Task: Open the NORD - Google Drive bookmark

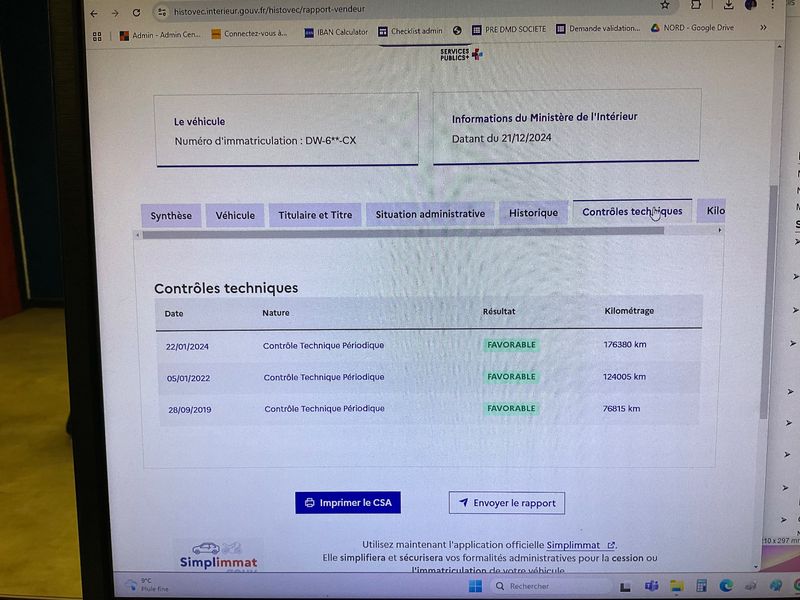Action: click(x=692, y=28)
